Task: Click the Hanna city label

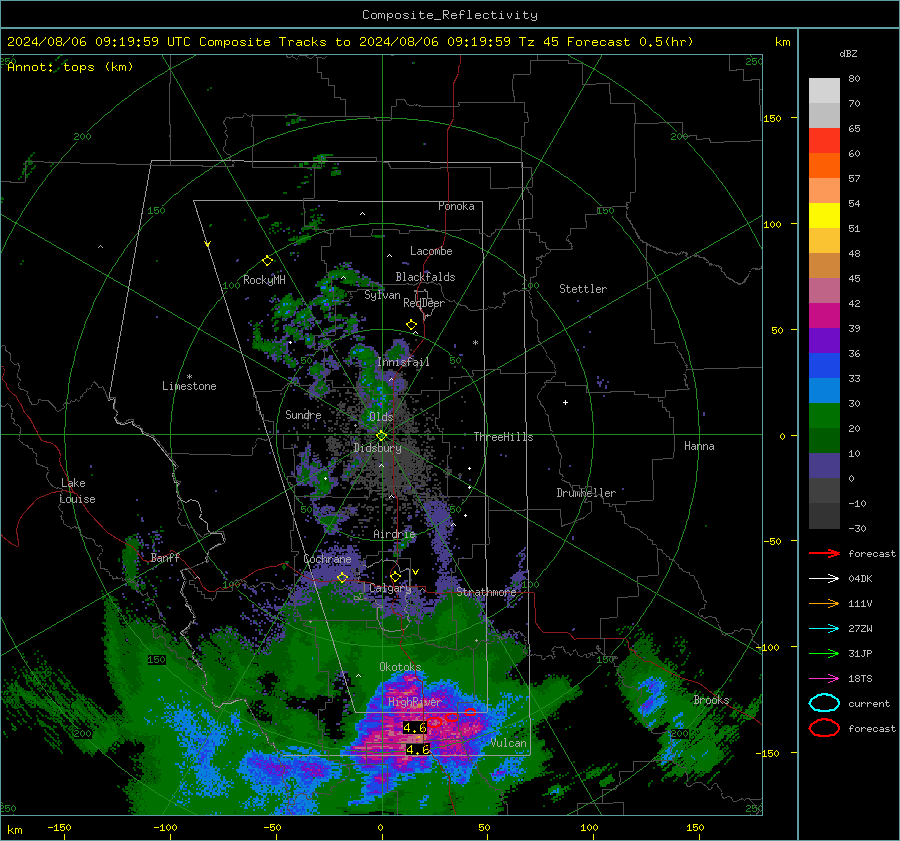Action: (699, 446)
